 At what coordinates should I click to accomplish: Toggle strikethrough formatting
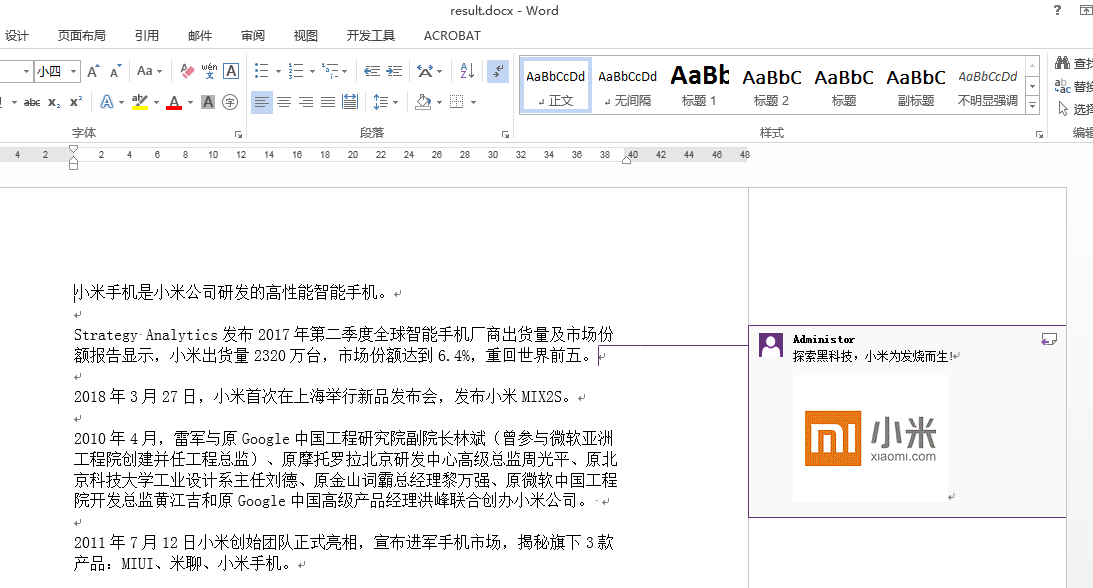(32, 102)
